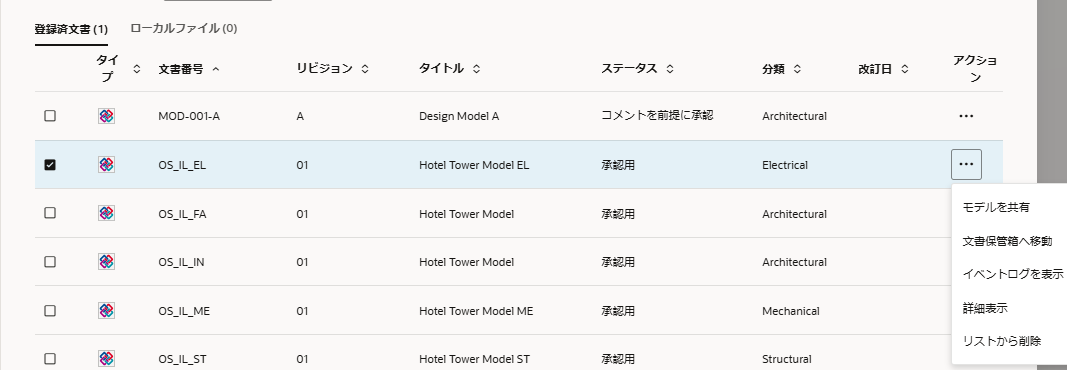Screen dimensions: 1067x370
Task: Sort by 文書番号 column
Action: pyautogui.click(x=189, y=69)
